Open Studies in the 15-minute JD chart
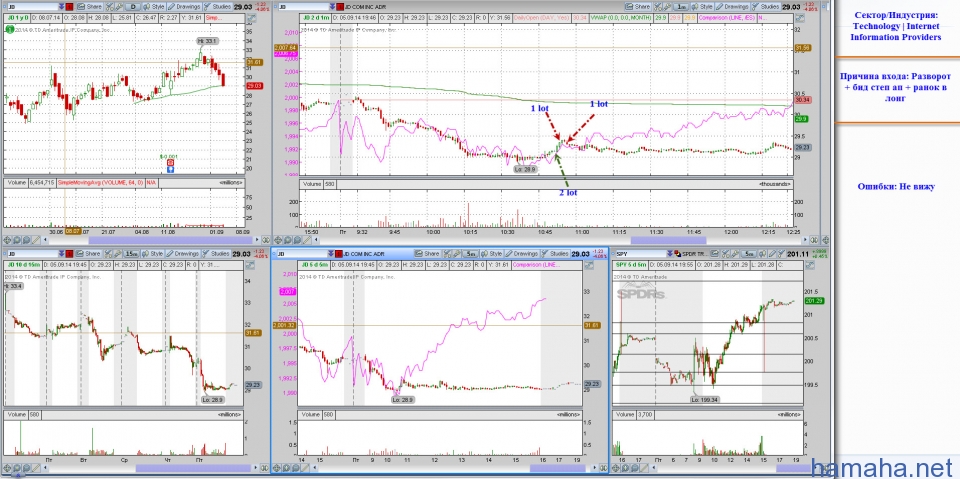This screenshot has width=960, height=479. point(216,254)
